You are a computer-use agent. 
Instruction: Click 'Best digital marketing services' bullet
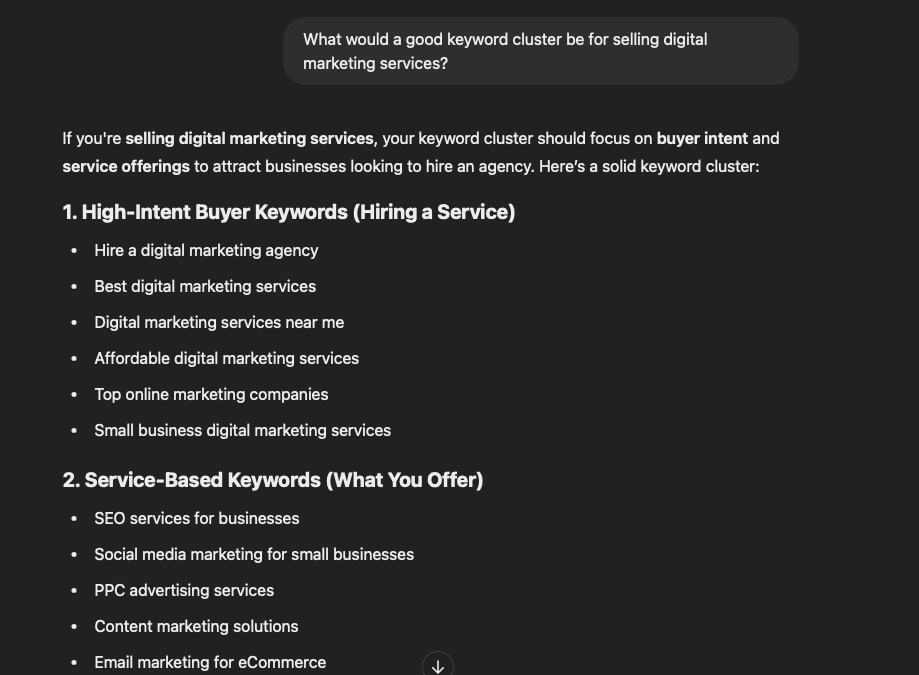tap(205, 286)
